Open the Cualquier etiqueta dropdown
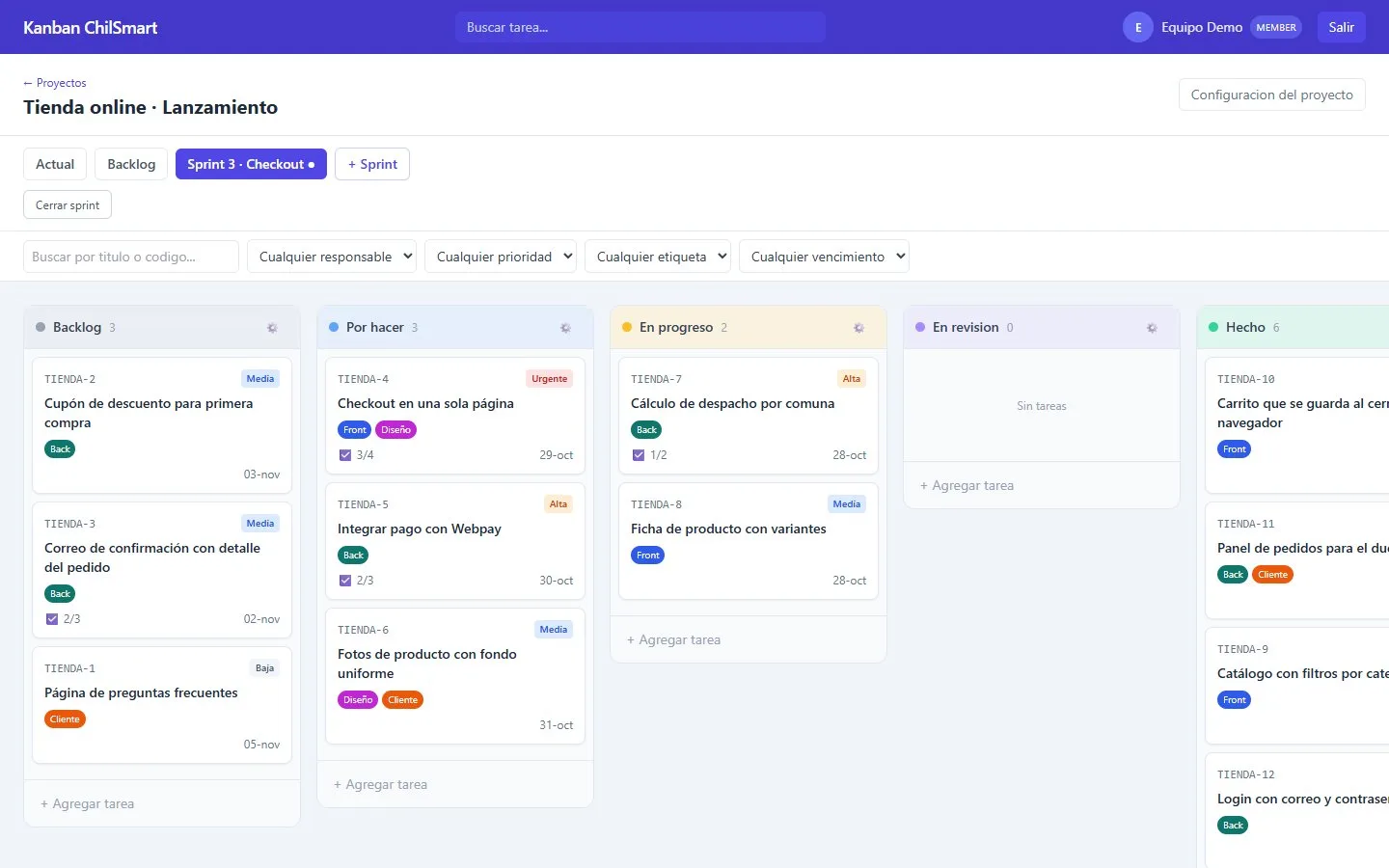Image resolution: width=1389 pixels, height=868 pixels. [x=658, y=257]
